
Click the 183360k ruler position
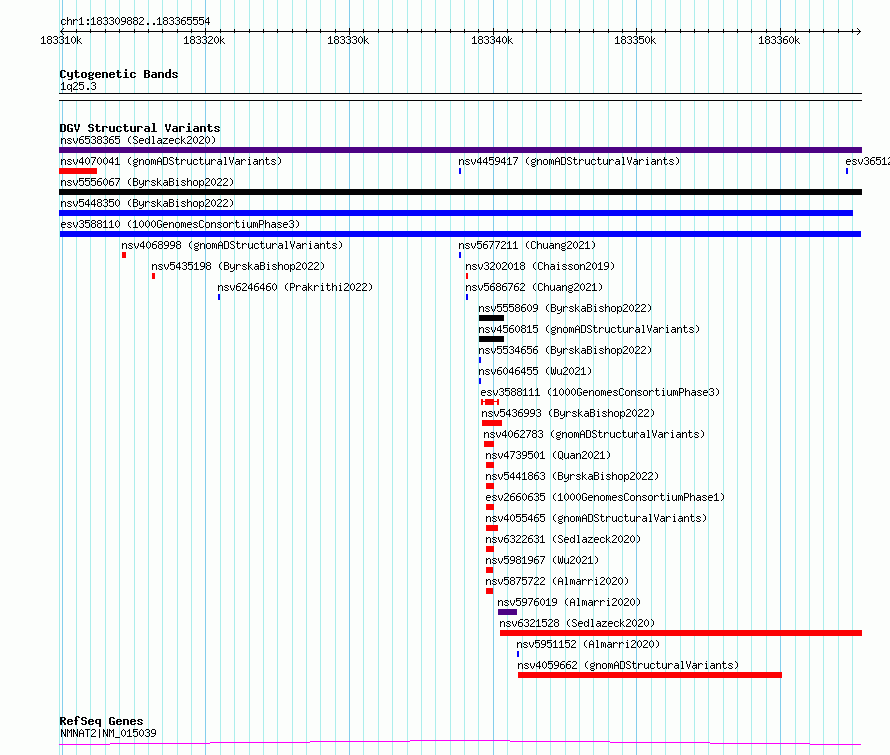[x=779, y=40]
